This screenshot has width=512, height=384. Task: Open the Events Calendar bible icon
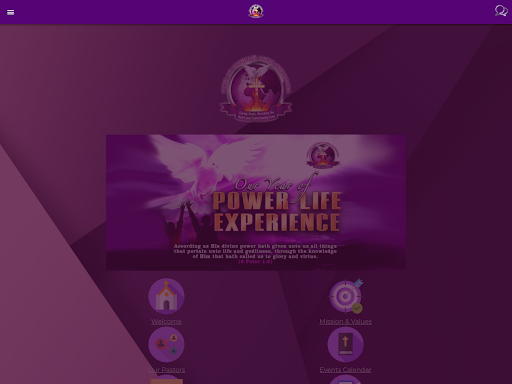coord(346,344)
